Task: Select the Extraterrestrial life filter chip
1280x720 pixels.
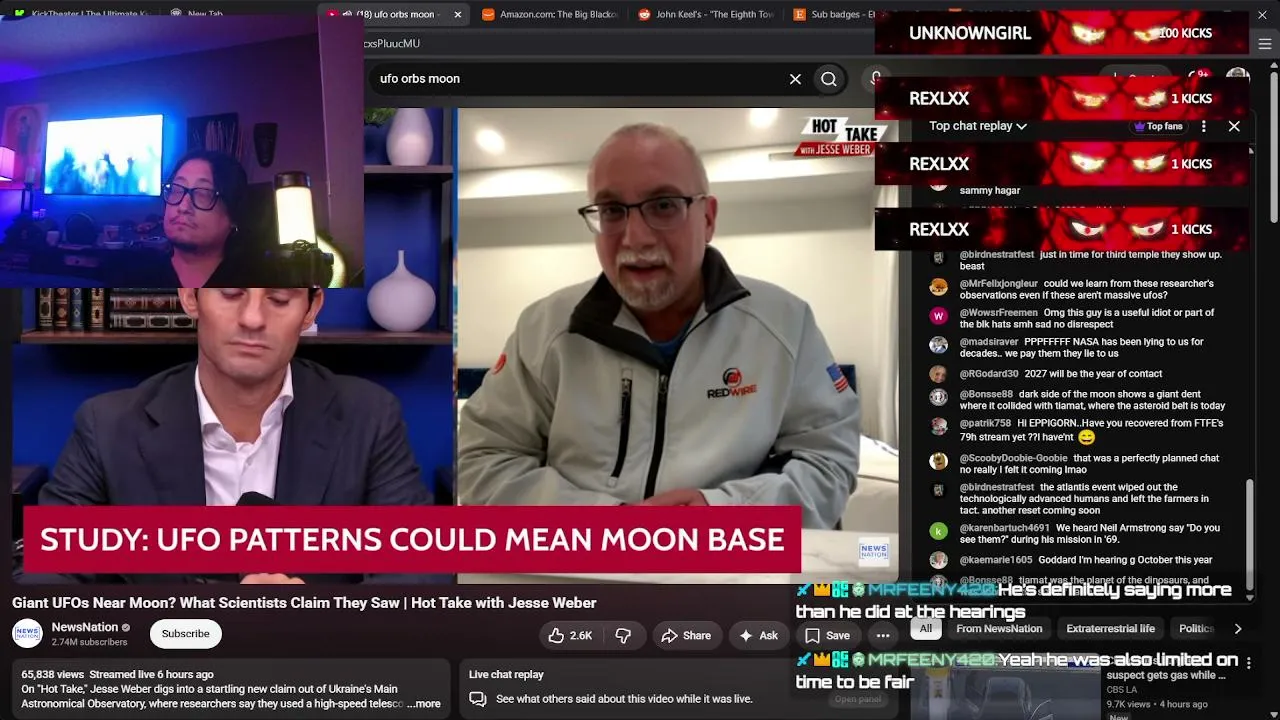Action: pyautogui.click(x=1110, y=629)
